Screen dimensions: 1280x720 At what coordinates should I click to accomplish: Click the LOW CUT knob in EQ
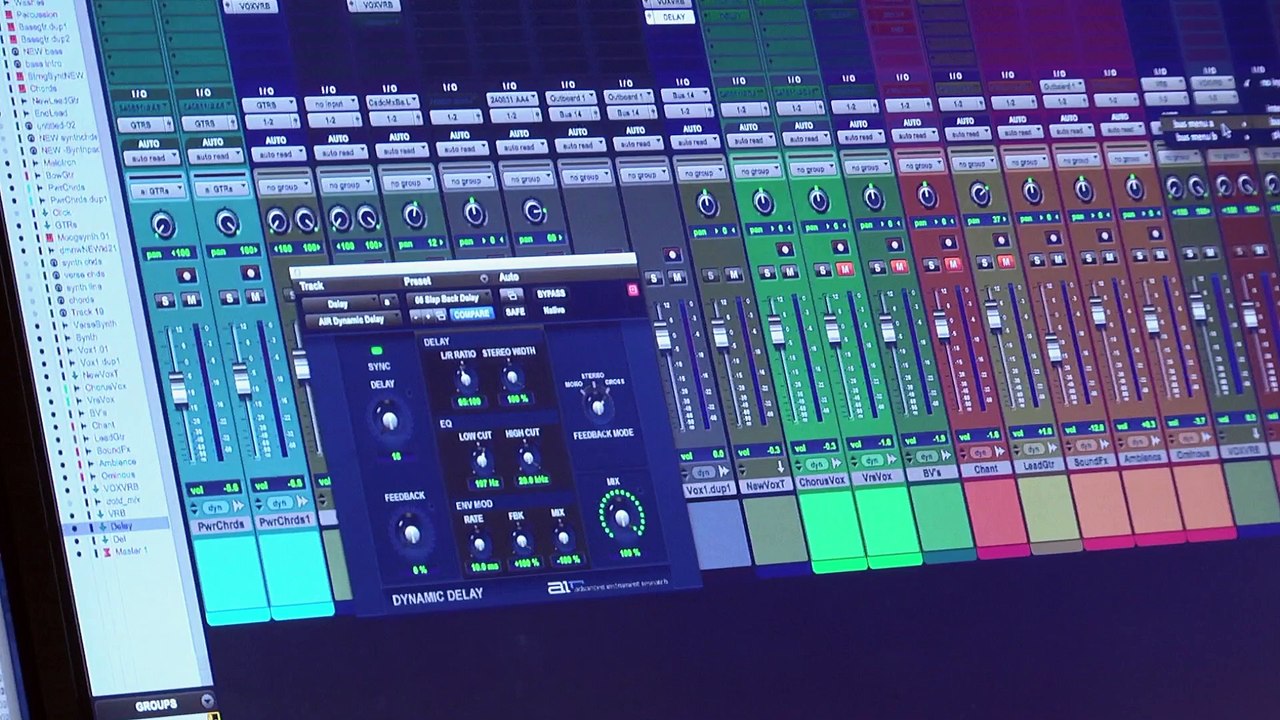(480, 460)
